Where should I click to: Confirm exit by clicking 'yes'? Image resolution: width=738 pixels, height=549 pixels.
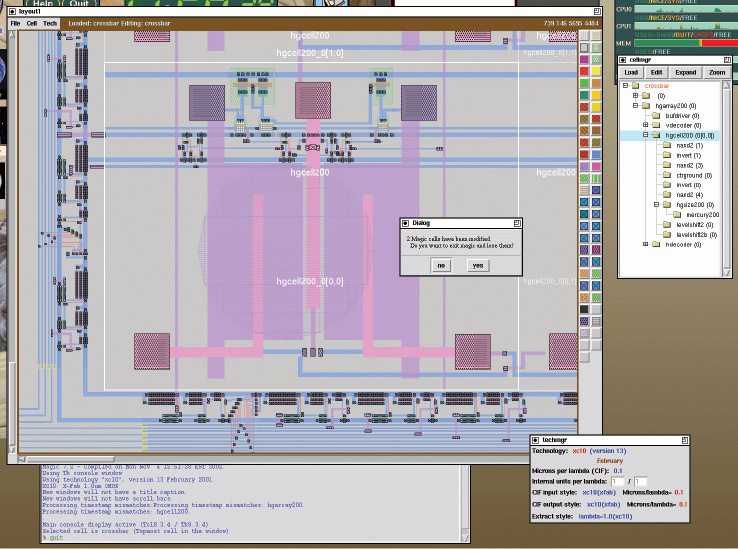[477, 265]
